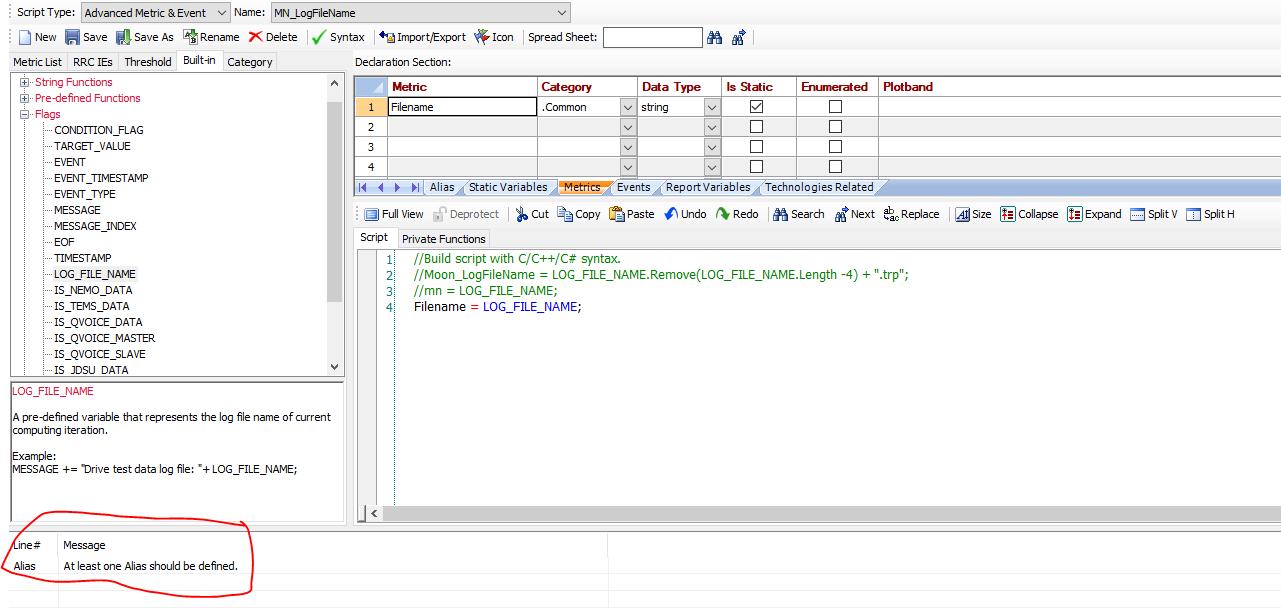This screenshot has height=608, width=1281.
Task: Open the Private Functions tab
Action: 444,238
